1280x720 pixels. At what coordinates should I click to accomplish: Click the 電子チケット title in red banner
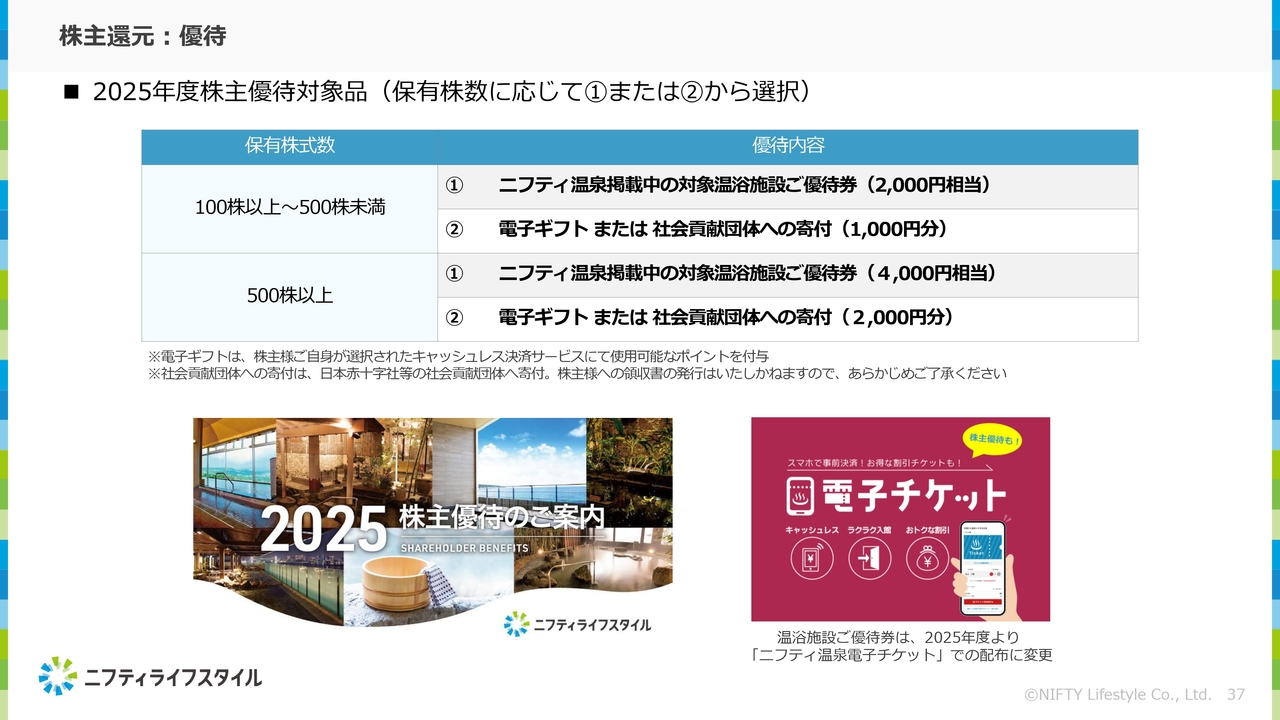coord(912,495)
